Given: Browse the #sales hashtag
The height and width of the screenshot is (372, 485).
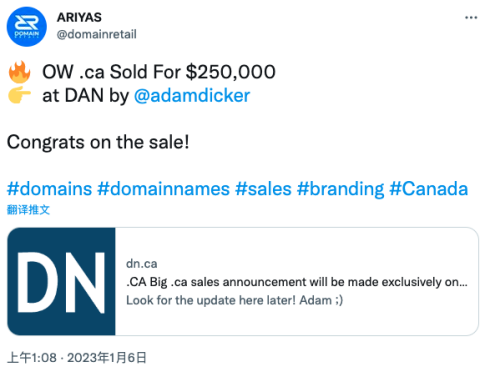Looking at the screenshot, I should [263, 189].
